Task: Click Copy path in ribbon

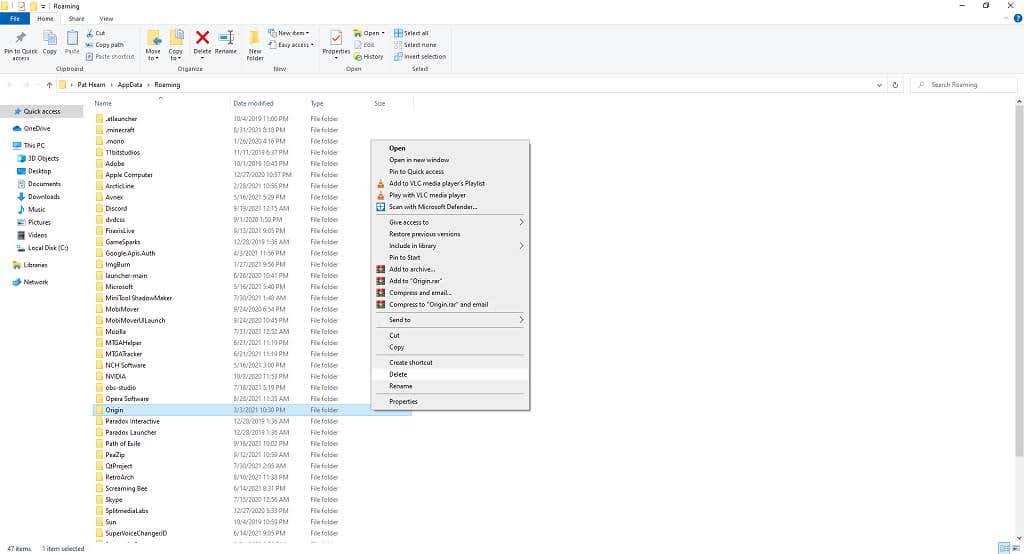Action: [104, 44]
